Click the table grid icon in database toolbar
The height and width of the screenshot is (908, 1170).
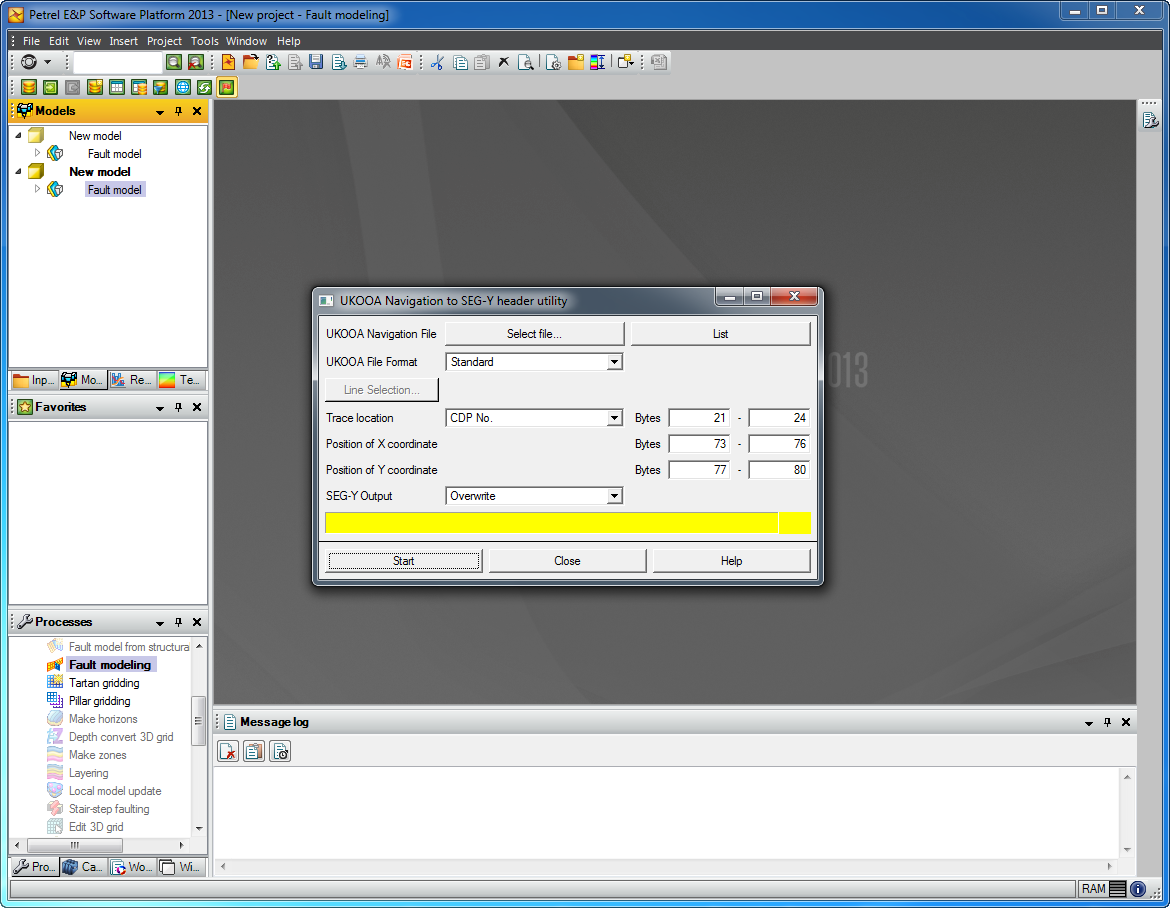pyautogui.click(x=116, y=87)
